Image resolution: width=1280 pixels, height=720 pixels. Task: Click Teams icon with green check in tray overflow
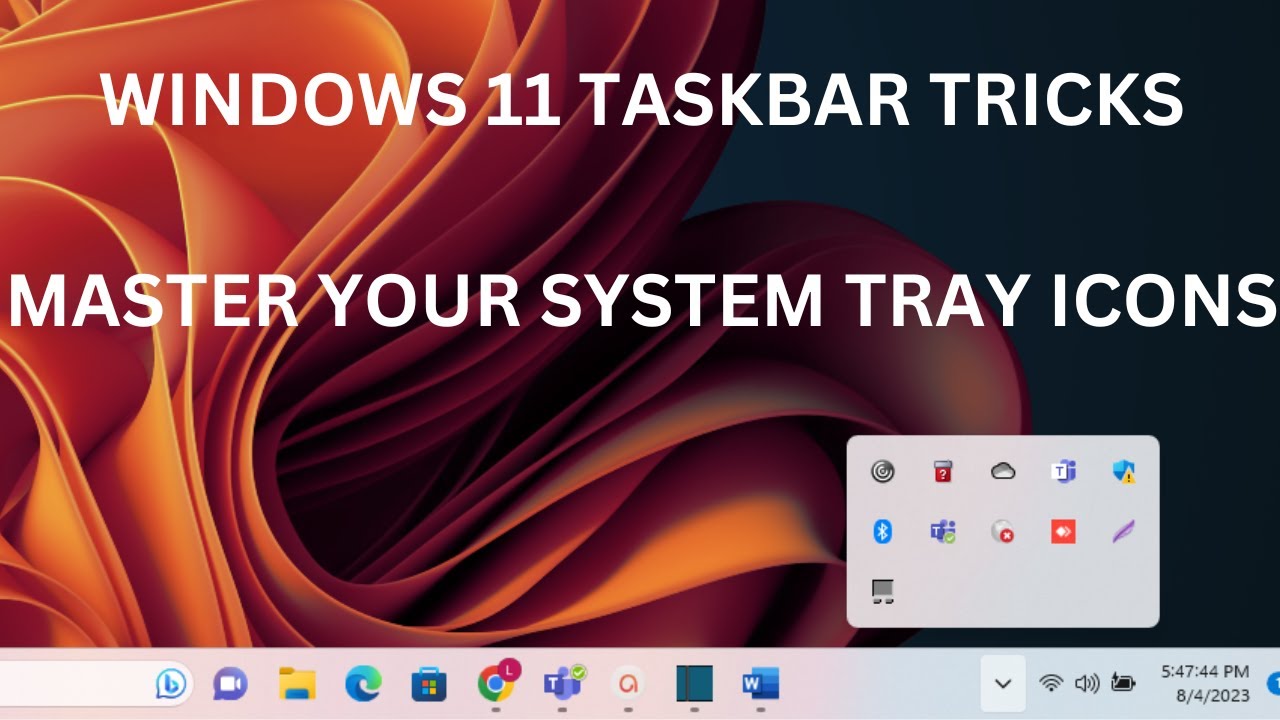(943, 531)
